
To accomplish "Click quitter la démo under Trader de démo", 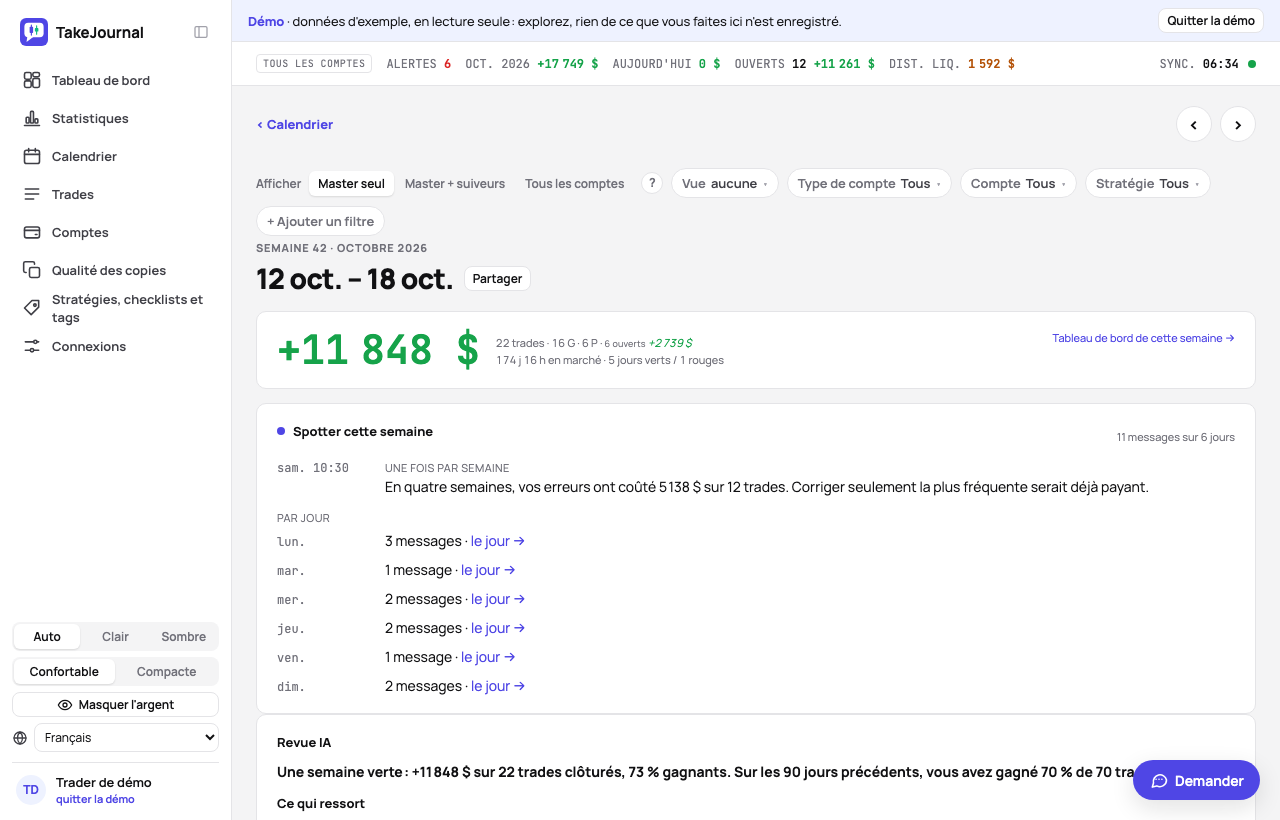I will [95, 800].
